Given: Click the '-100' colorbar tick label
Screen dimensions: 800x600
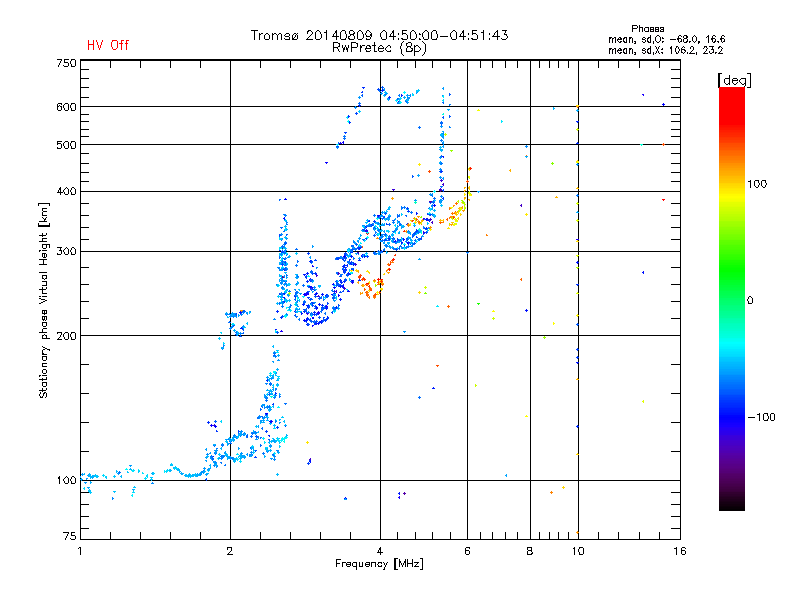Looking at the screenshot, I should click(761, 417).
